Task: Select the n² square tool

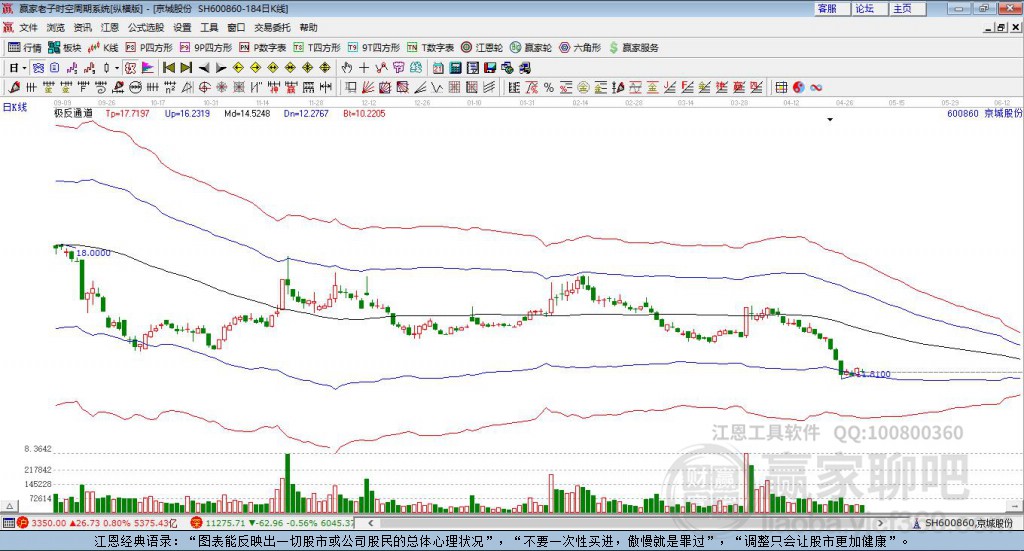Action: tap(170, 87)
